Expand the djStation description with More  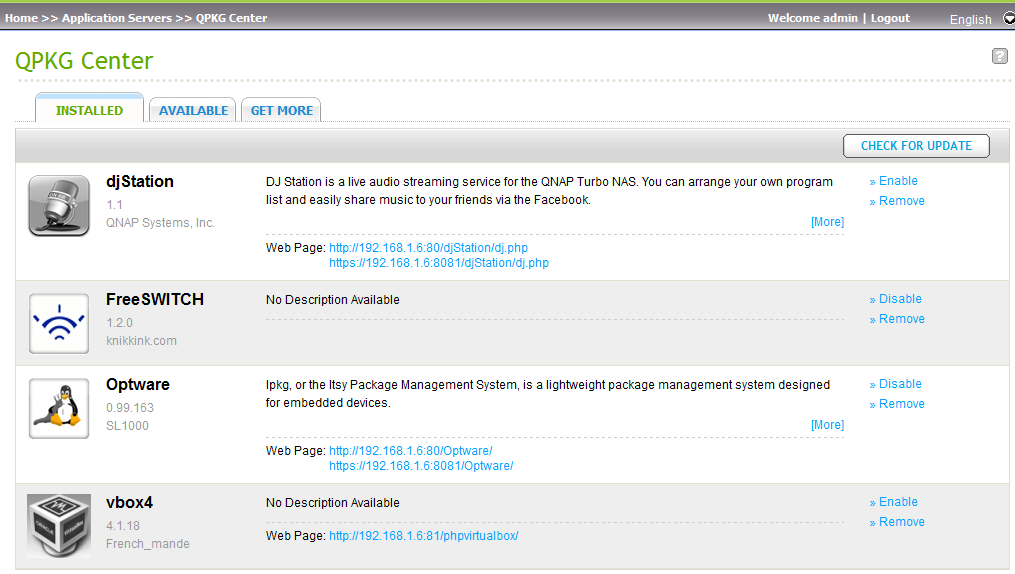[827, 222]
